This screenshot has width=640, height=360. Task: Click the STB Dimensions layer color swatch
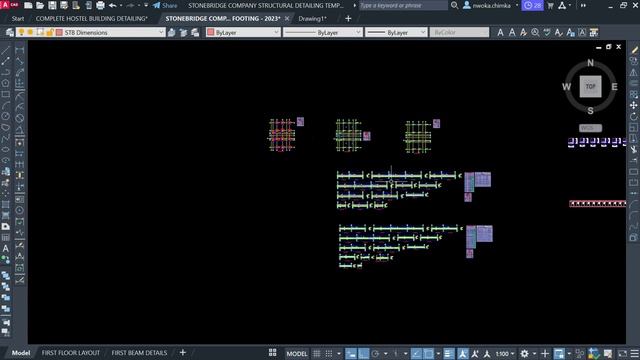coord(59,32)
